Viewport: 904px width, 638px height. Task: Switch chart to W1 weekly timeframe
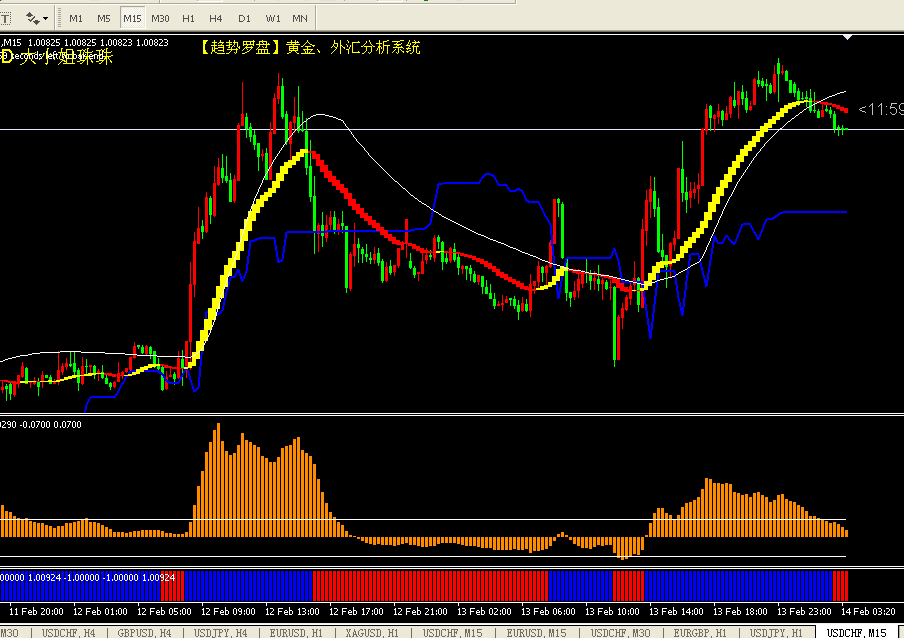tap(273, 18)
